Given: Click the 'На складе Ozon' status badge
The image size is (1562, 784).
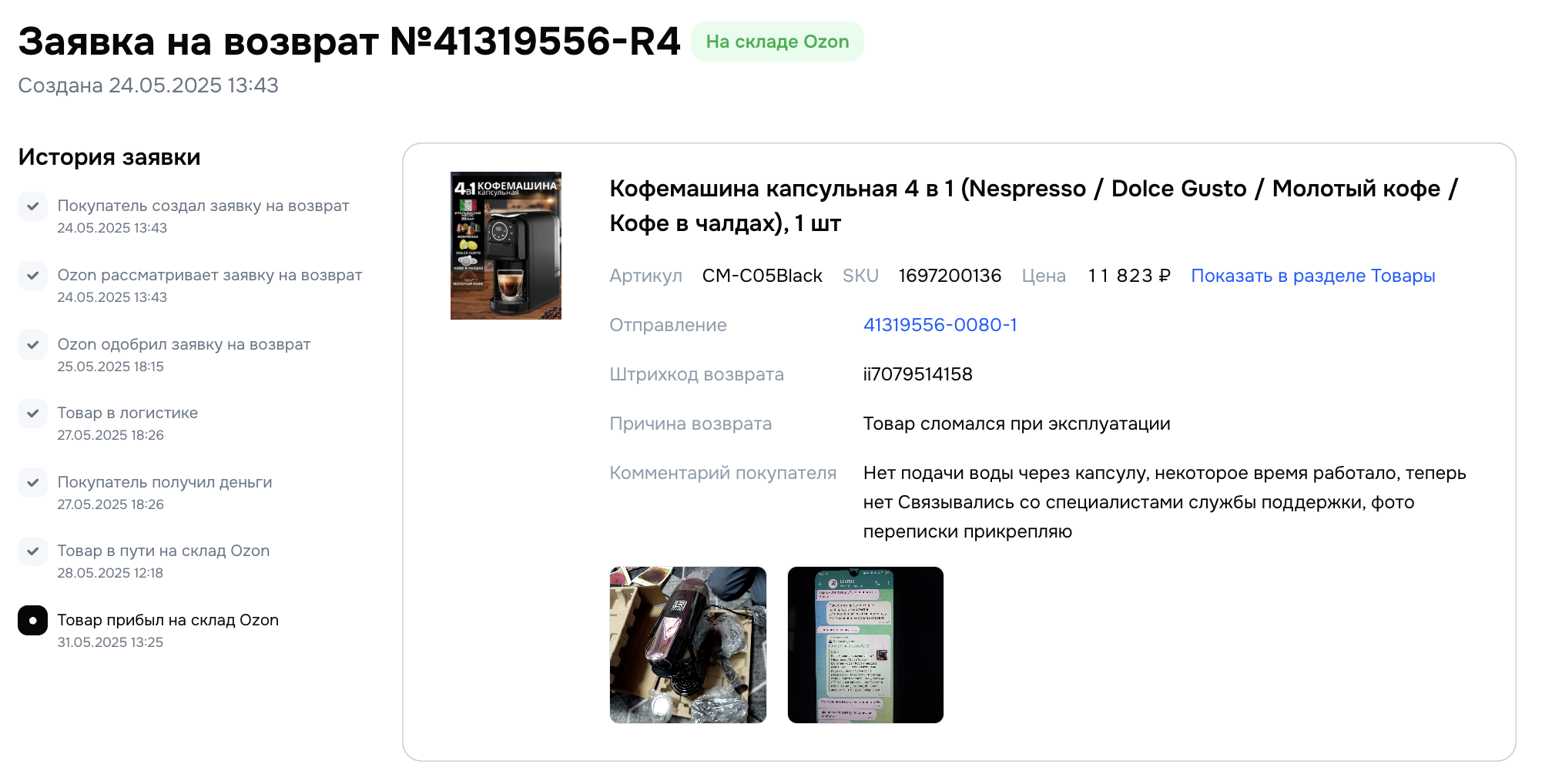Looking at the screenshot, I should tap(777, 42).
